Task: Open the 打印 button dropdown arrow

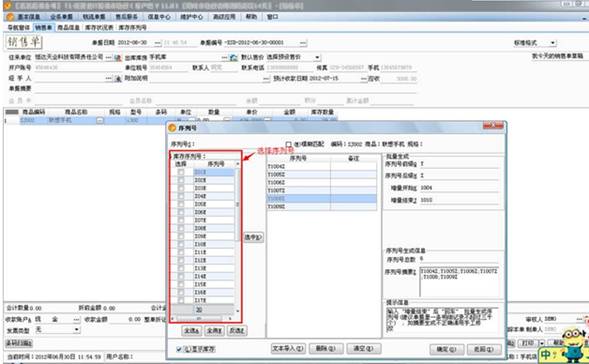Action: [542, 343]
